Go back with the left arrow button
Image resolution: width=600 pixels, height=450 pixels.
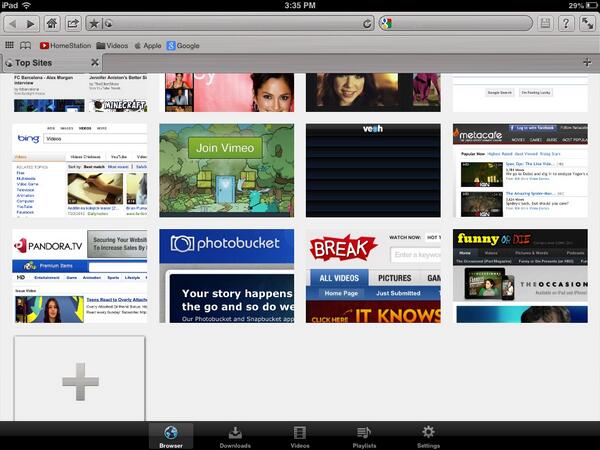coord(13,24)
